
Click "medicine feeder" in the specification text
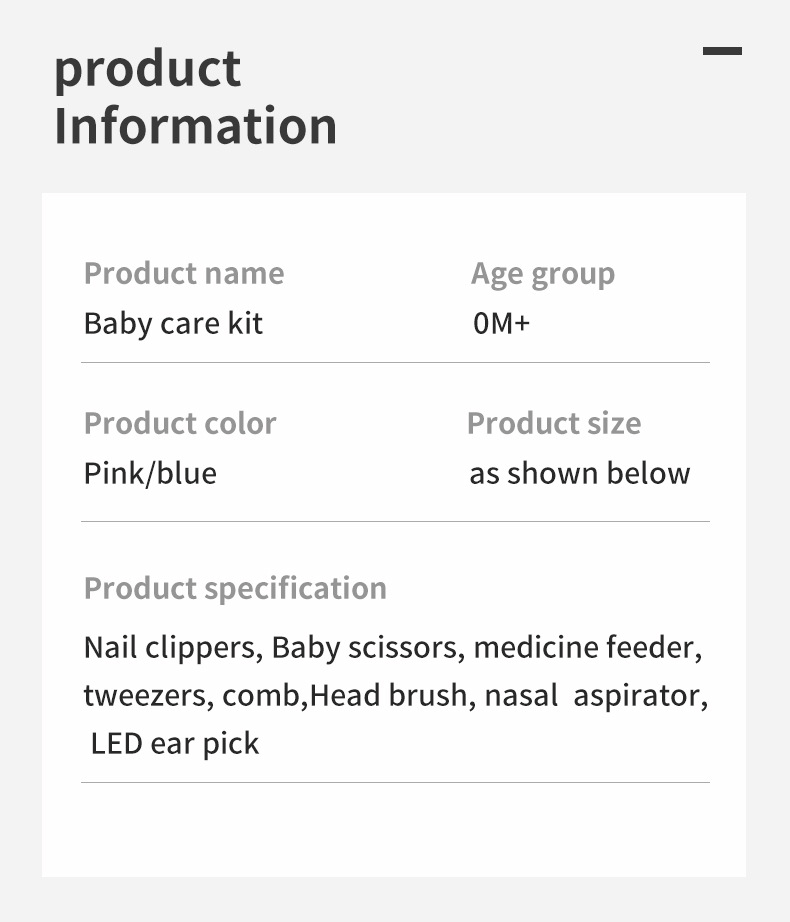(586, 647)
